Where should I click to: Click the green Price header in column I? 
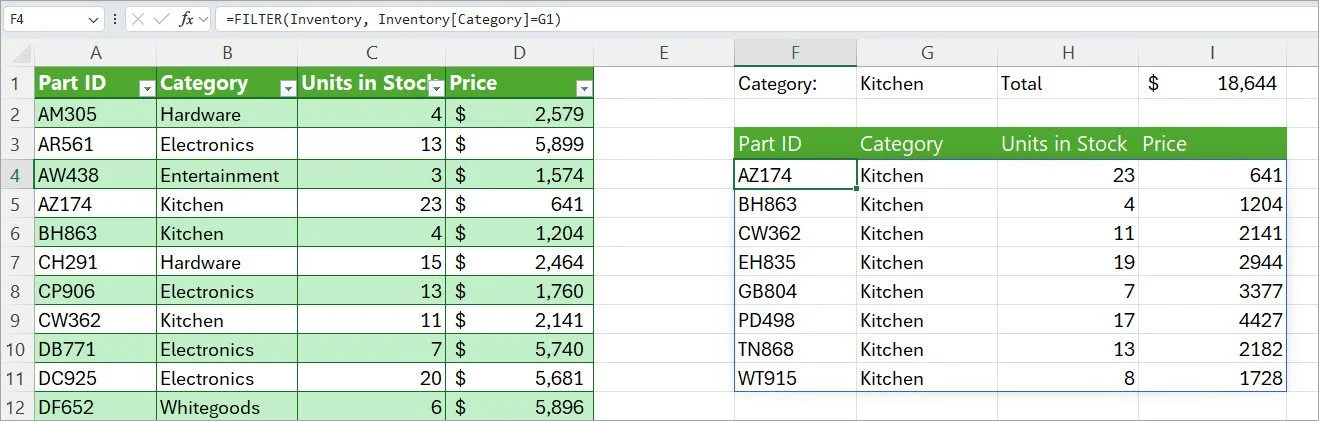1213,144
